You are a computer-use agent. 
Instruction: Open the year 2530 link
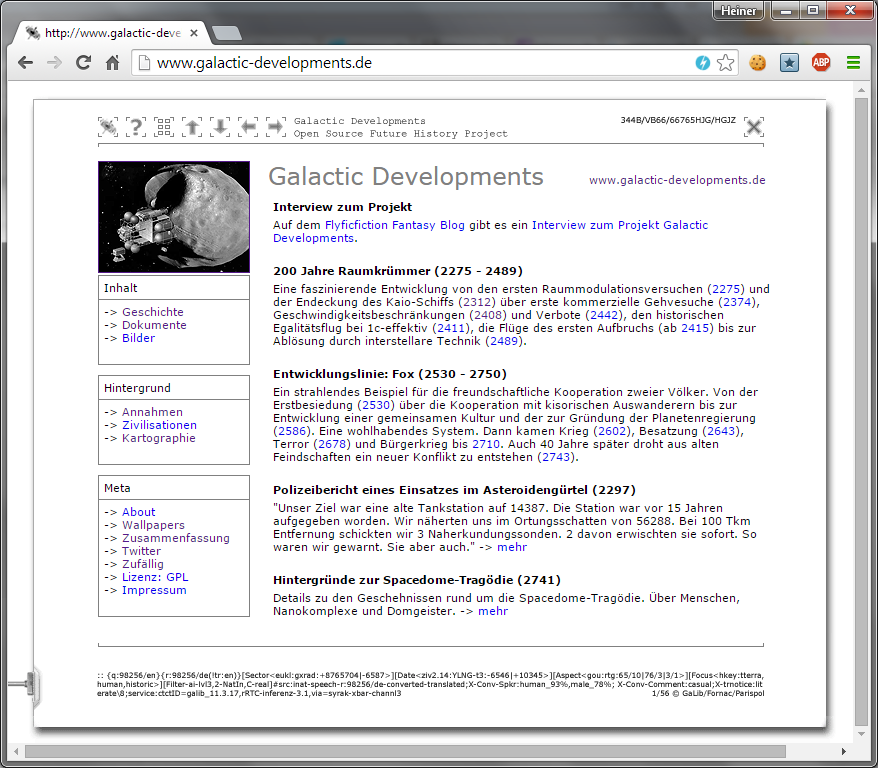pos(376,405)
